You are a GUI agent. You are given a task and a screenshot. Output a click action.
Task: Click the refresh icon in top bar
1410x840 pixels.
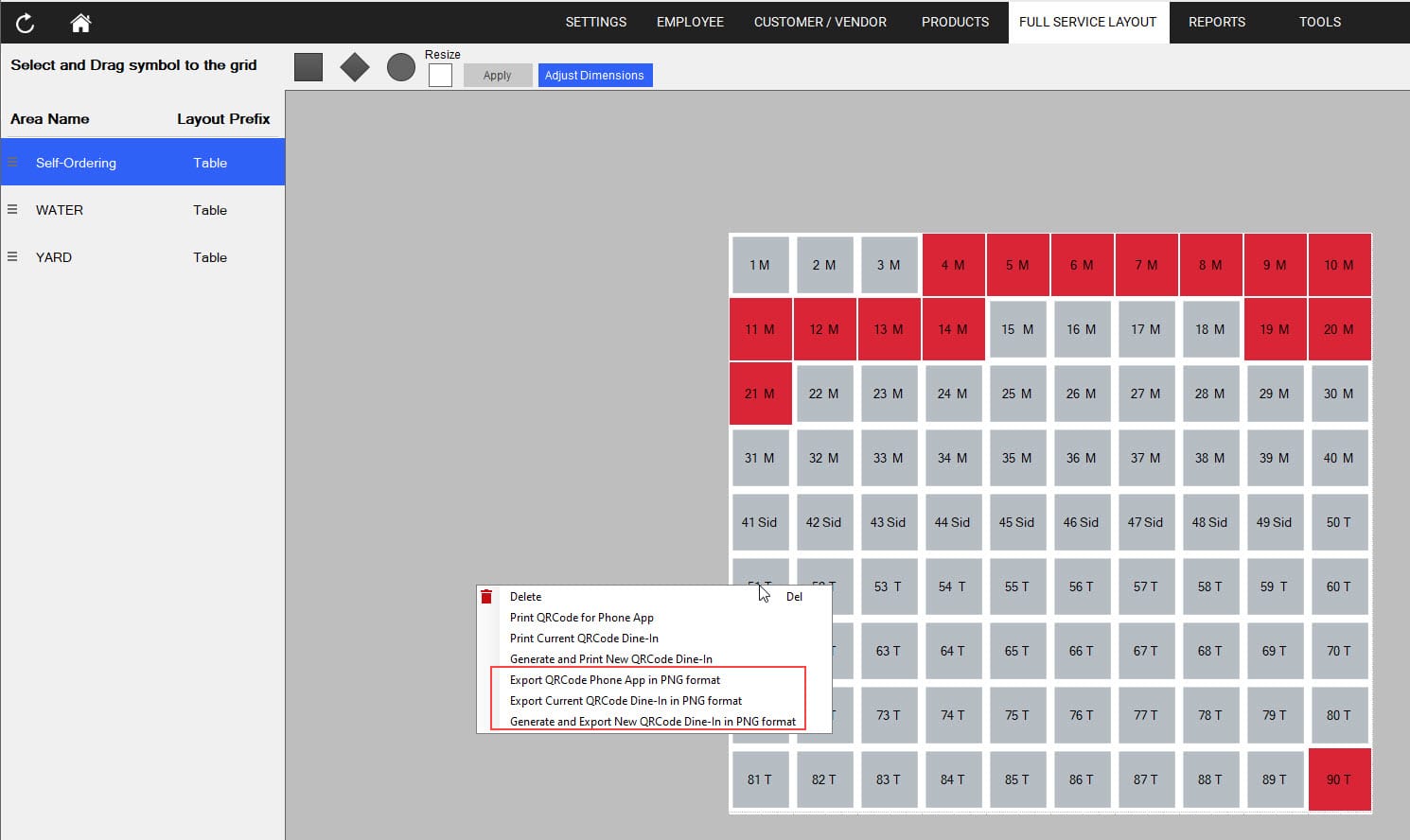click(x=25, y=23)
